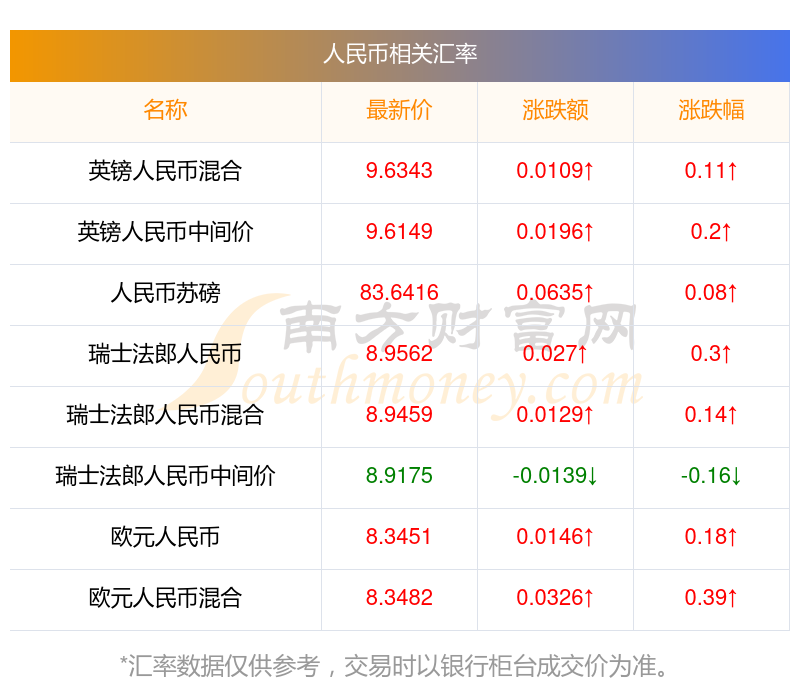Screen dimensions: 800x698
Task: Select the 涨跌额 column header
Action: (555, 110)
